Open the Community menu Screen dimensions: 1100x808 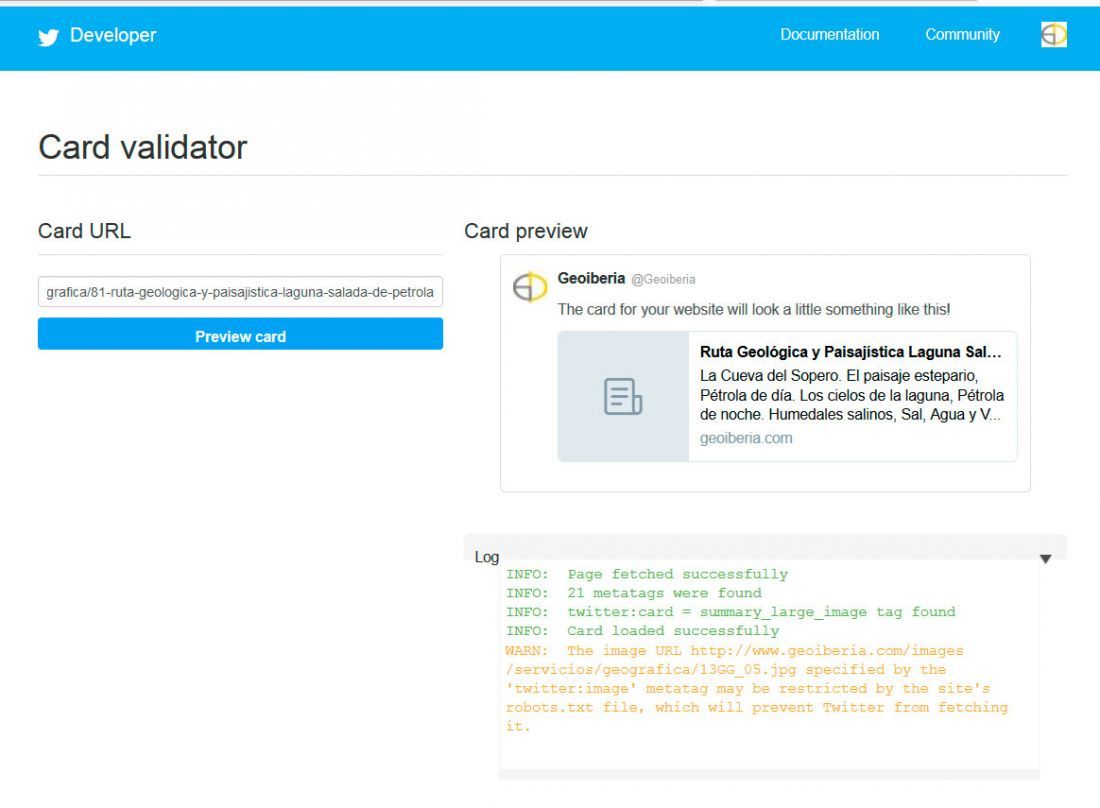962,34
